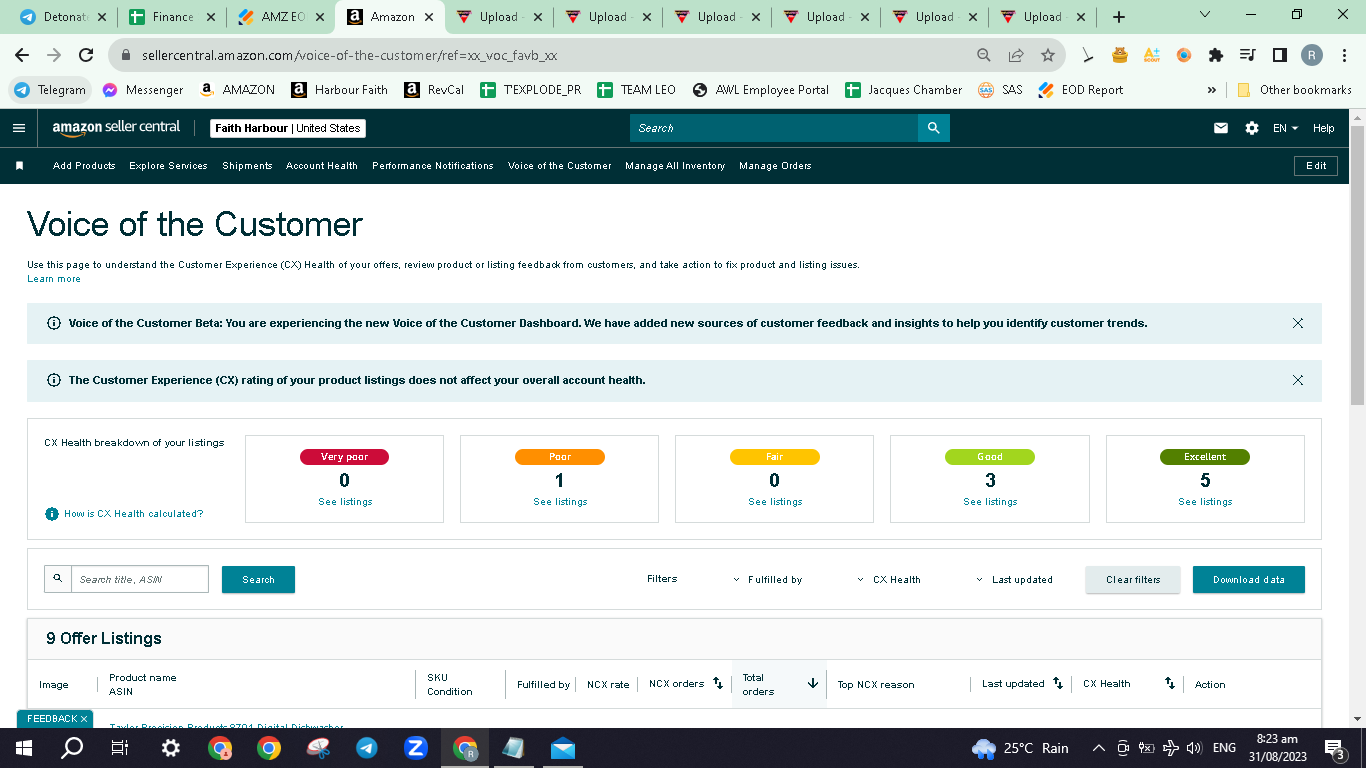Open Performance Notifications
The height and width of the screenshot is (768, 1366).
click(433, 166)
